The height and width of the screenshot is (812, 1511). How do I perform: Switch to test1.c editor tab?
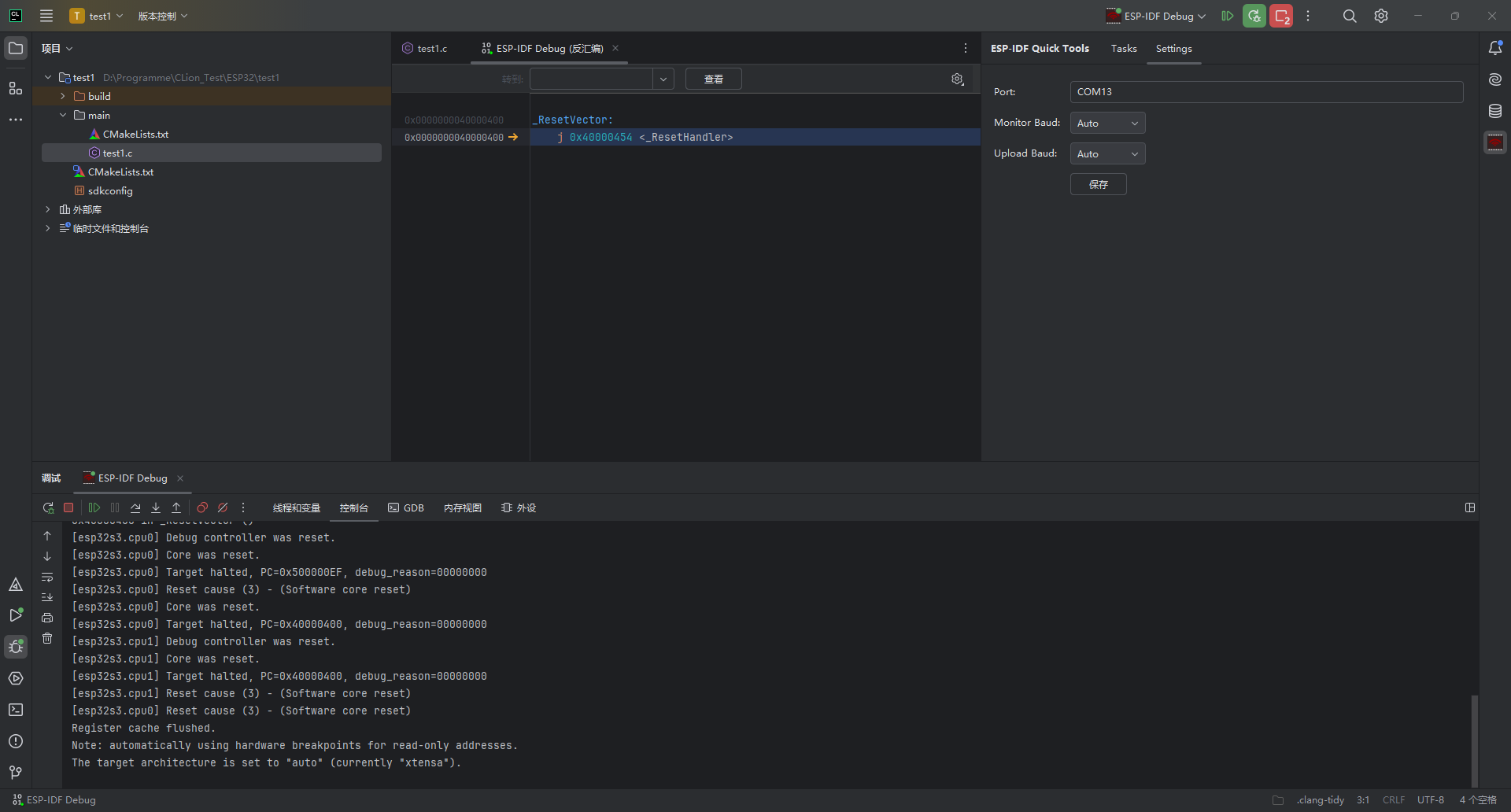[x=425, y=48]
